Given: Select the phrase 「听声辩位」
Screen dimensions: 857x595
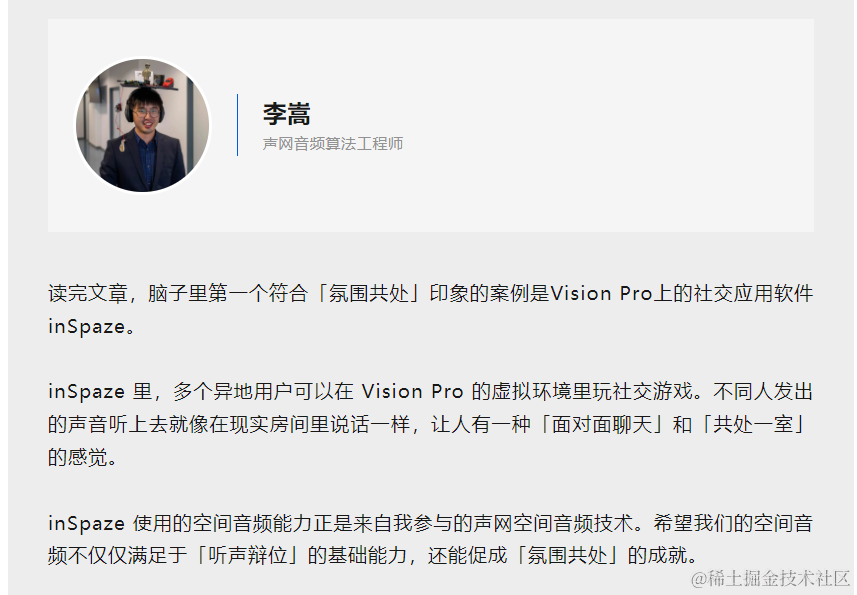Looking at the screenshot, I should point(248,556).
